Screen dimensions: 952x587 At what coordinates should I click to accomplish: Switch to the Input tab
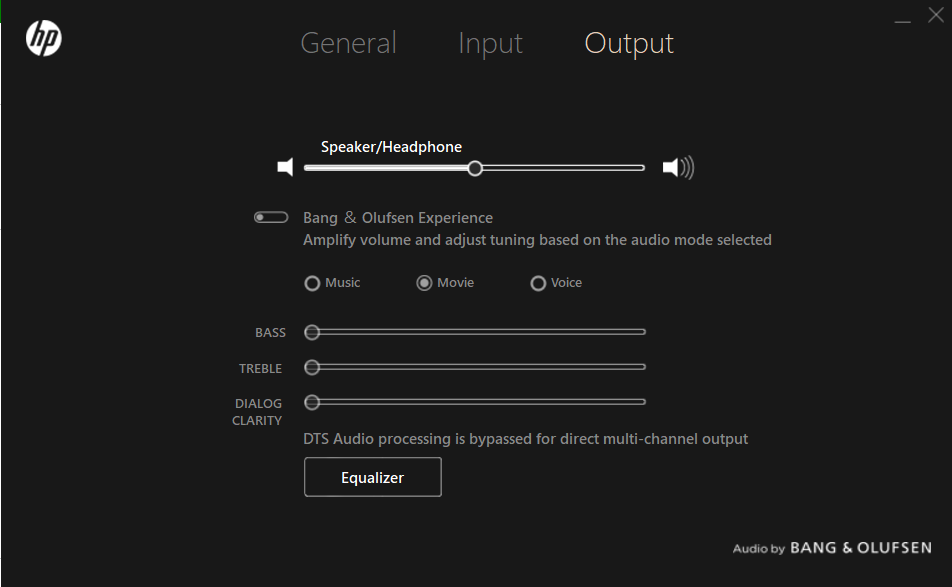pos(490,44)
